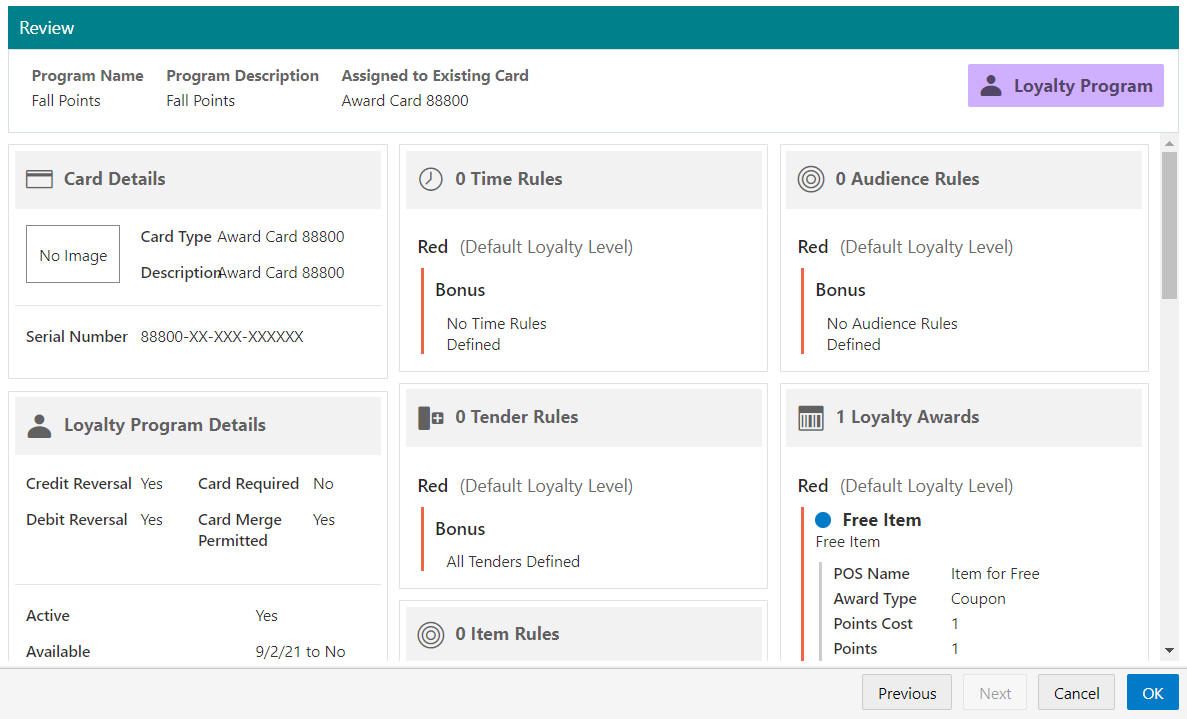Select the 1 Loyalty Awards header

point(964,418)
